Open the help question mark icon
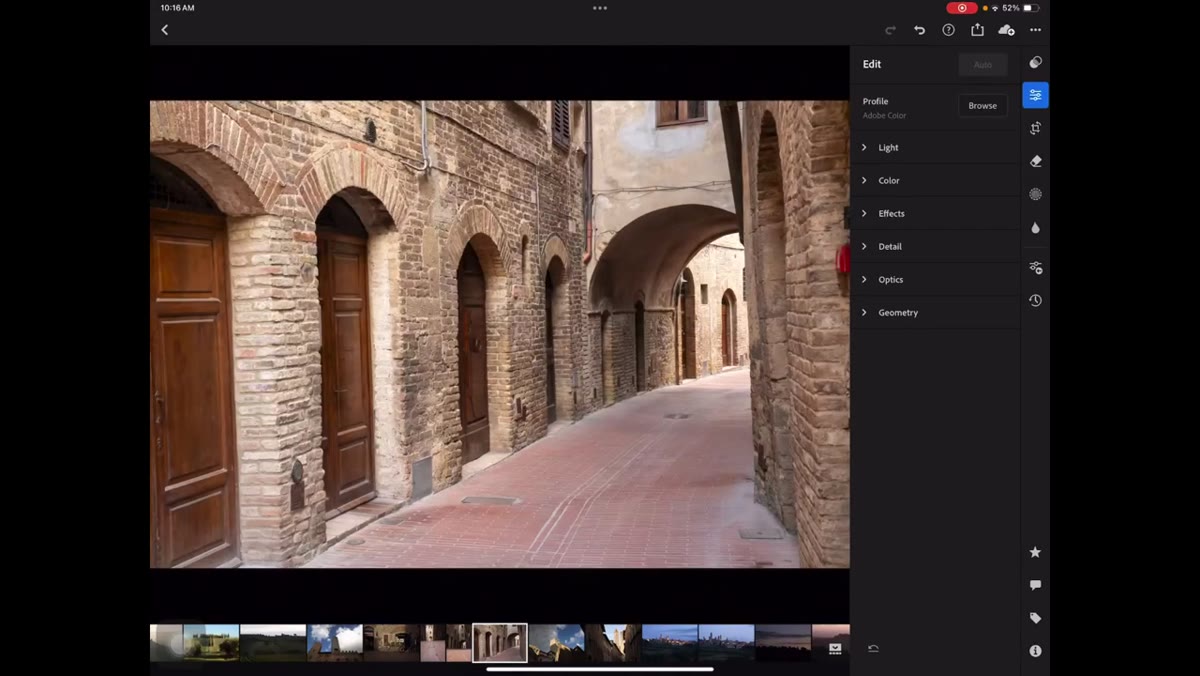The width and height of the screenshot is (1200, 676). [x=948, y=30]
